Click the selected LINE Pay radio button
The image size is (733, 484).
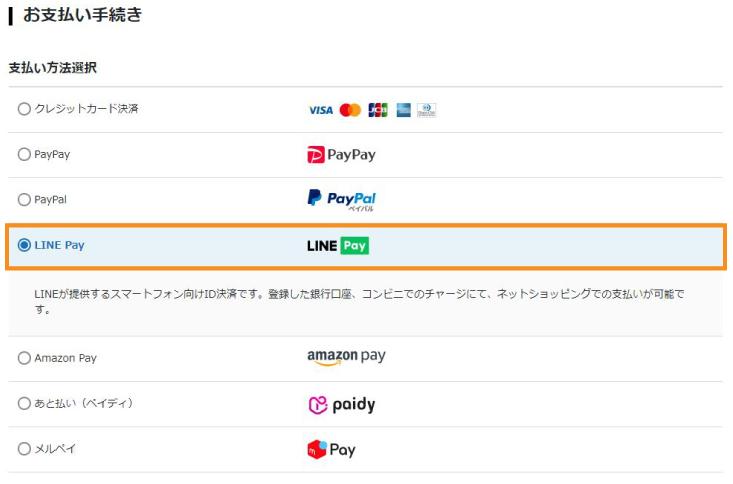click(x=24, y=245)
